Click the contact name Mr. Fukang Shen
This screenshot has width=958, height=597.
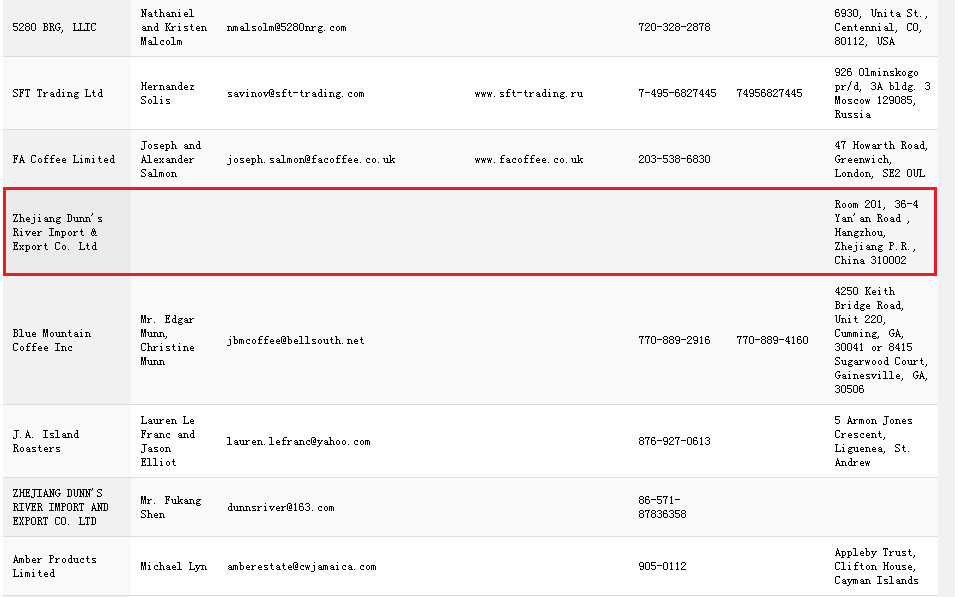tap(170, 508)
